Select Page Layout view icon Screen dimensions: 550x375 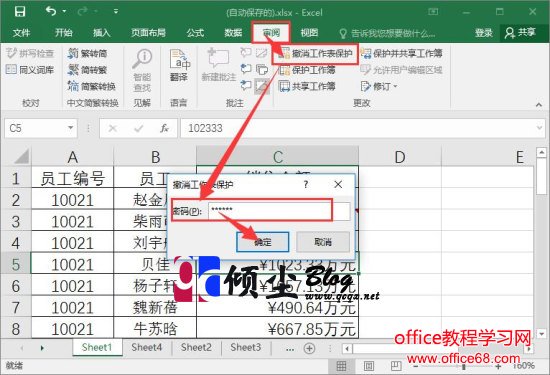[x=369, y=366]
